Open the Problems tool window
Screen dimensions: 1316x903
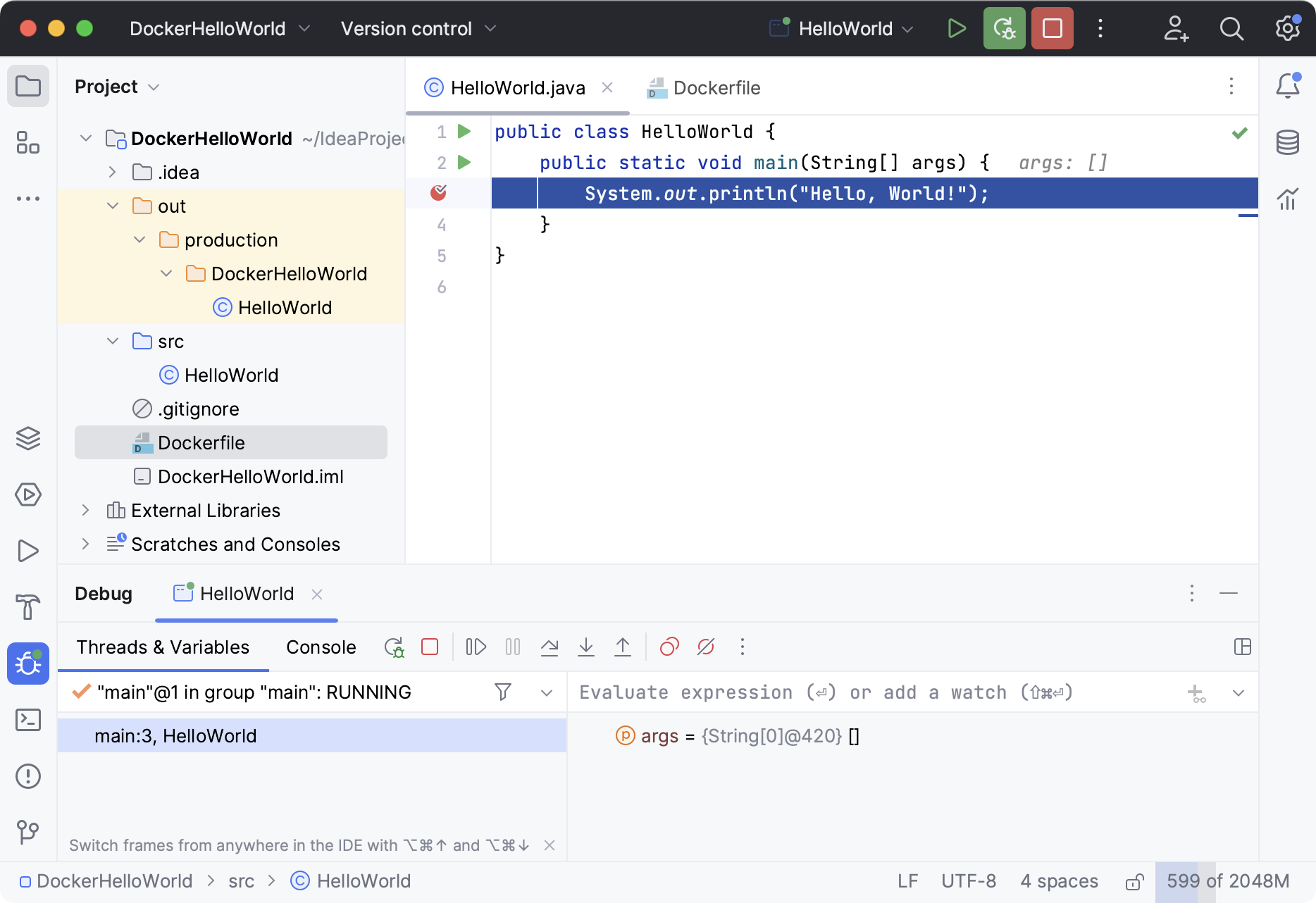tap(28, 777)
